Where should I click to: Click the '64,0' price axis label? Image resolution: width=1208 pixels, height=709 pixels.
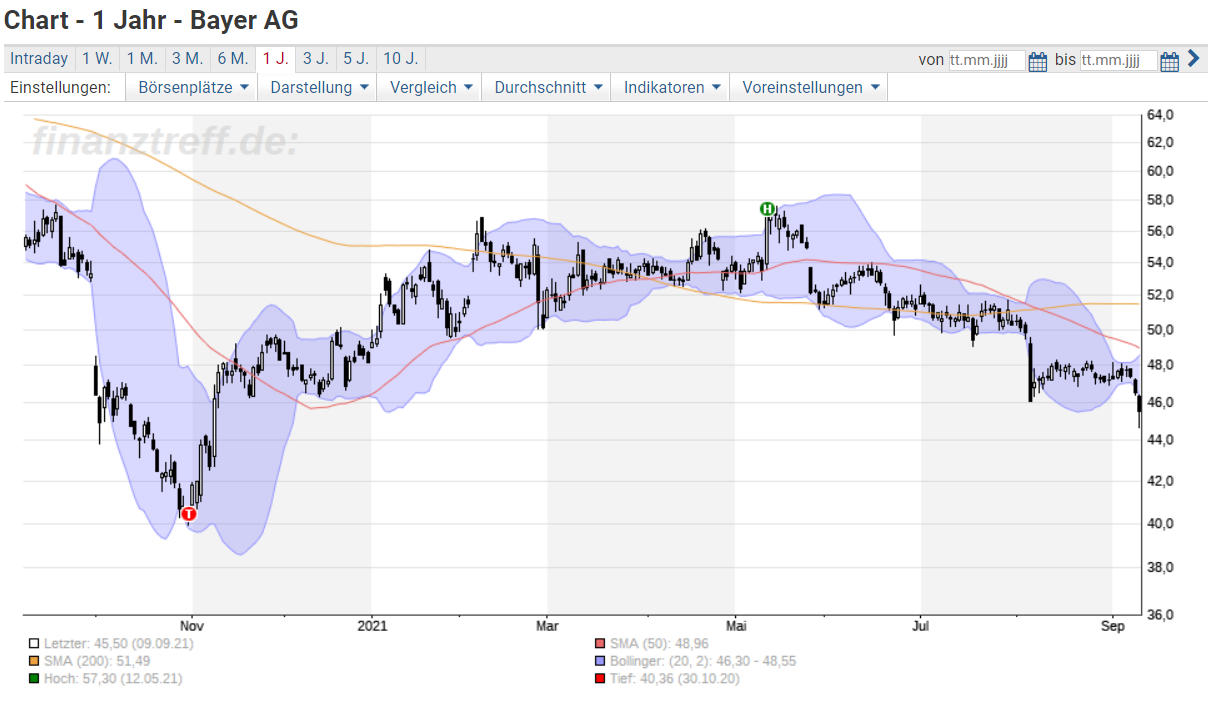tap(1161, 115)
